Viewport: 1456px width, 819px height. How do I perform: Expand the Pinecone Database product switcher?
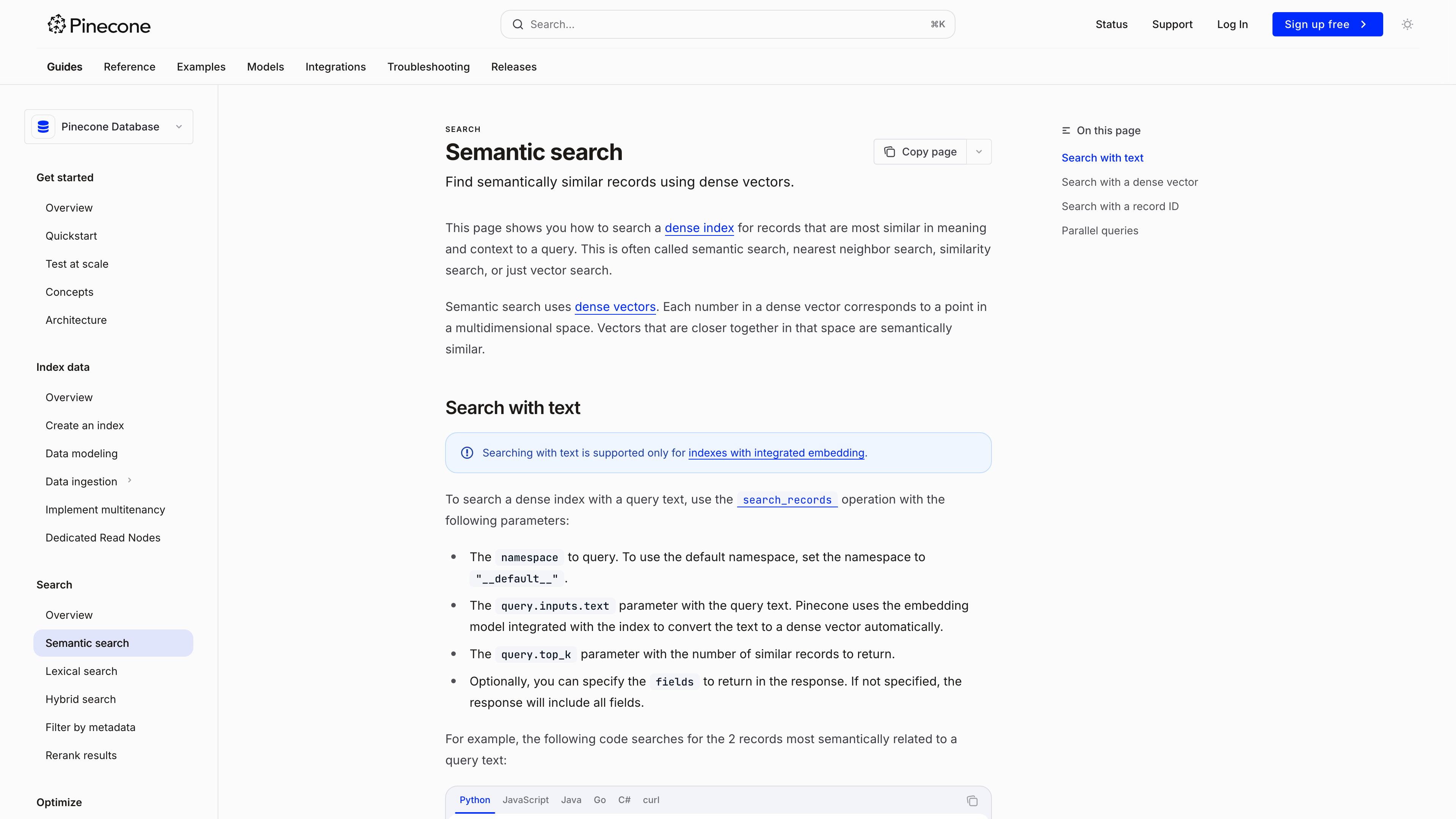tap(179, 126)
